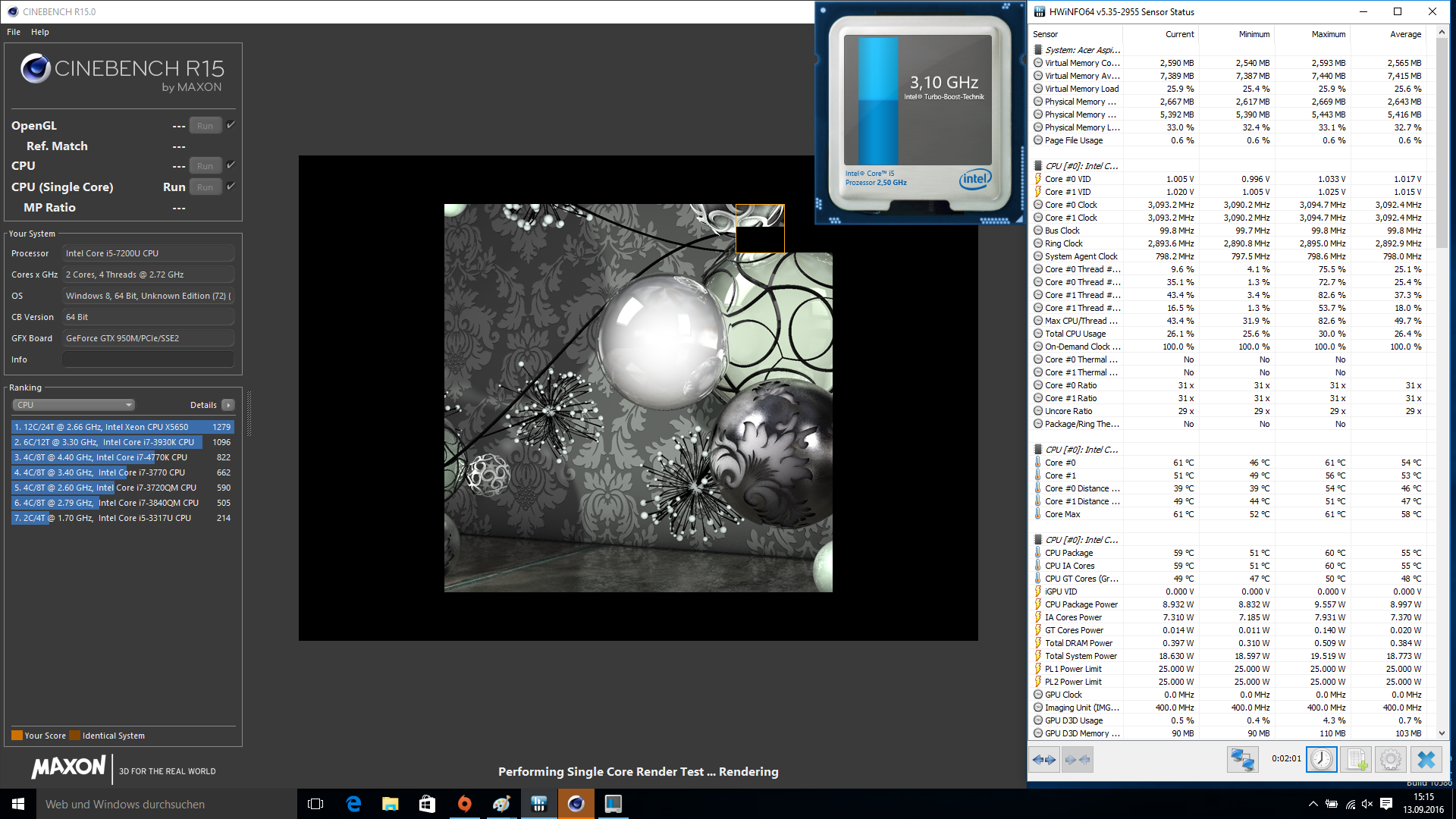Viewport: 1456px width, 819px height.
Task: Toggle the CPU (Single Core) checkmark
Action: click(x=231, y=187)
